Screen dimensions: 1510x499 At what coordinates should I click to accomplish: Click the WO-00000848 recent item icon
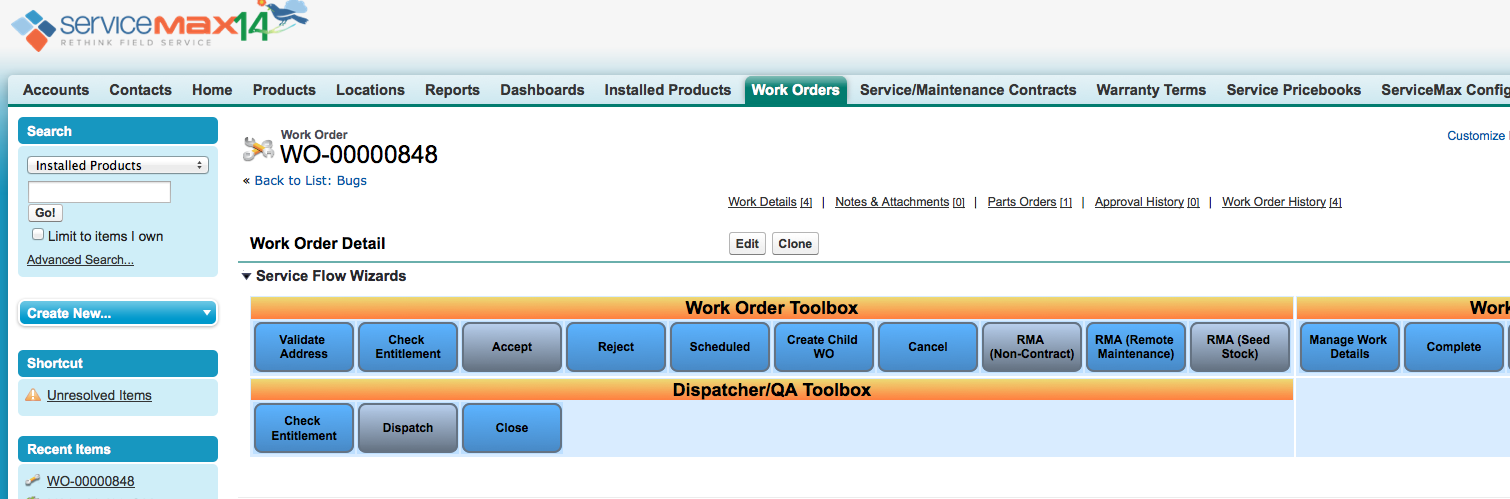[33, 481]
